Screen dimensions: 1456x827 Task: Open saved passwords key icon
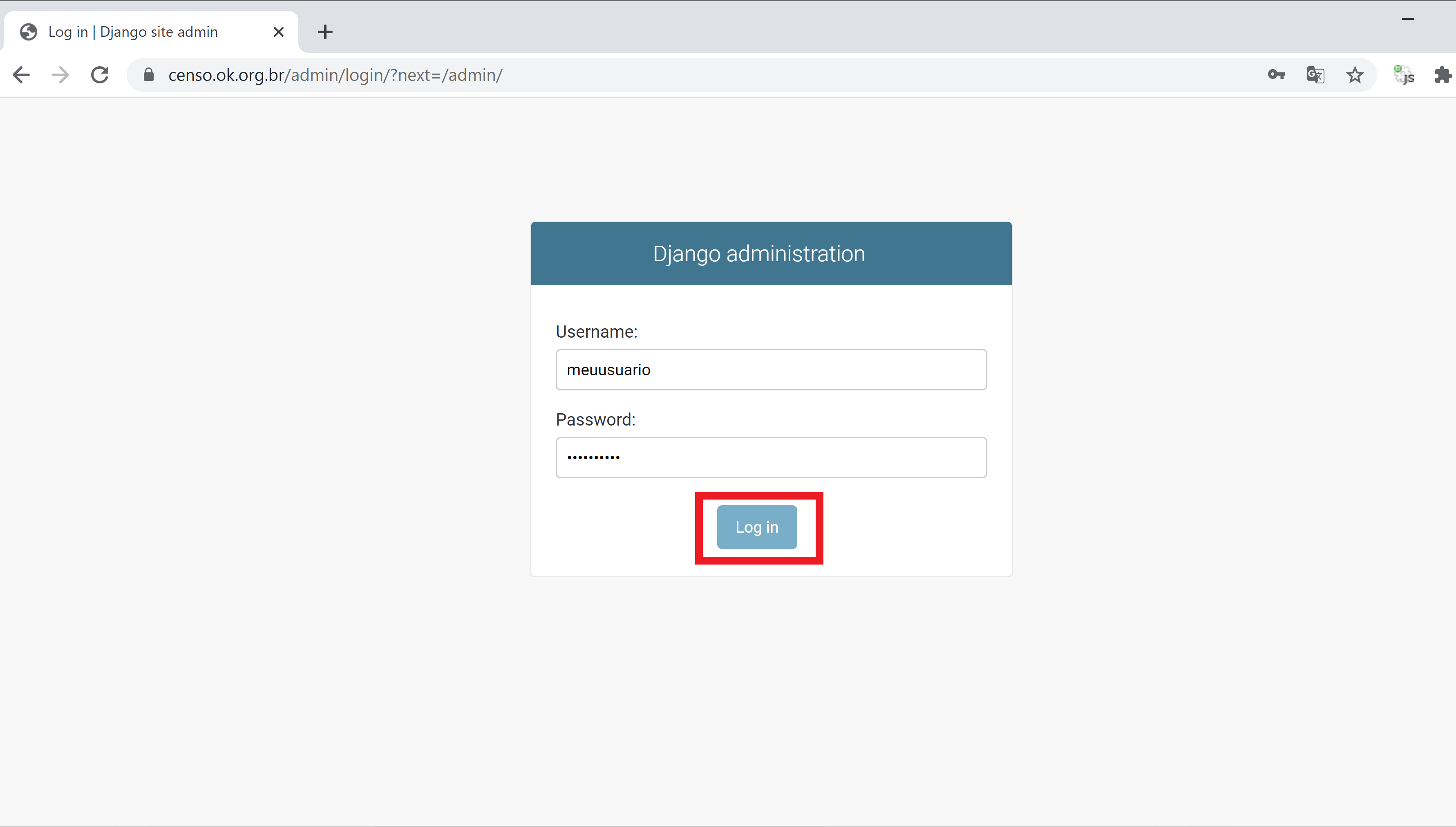click(x=1276, y=74)
